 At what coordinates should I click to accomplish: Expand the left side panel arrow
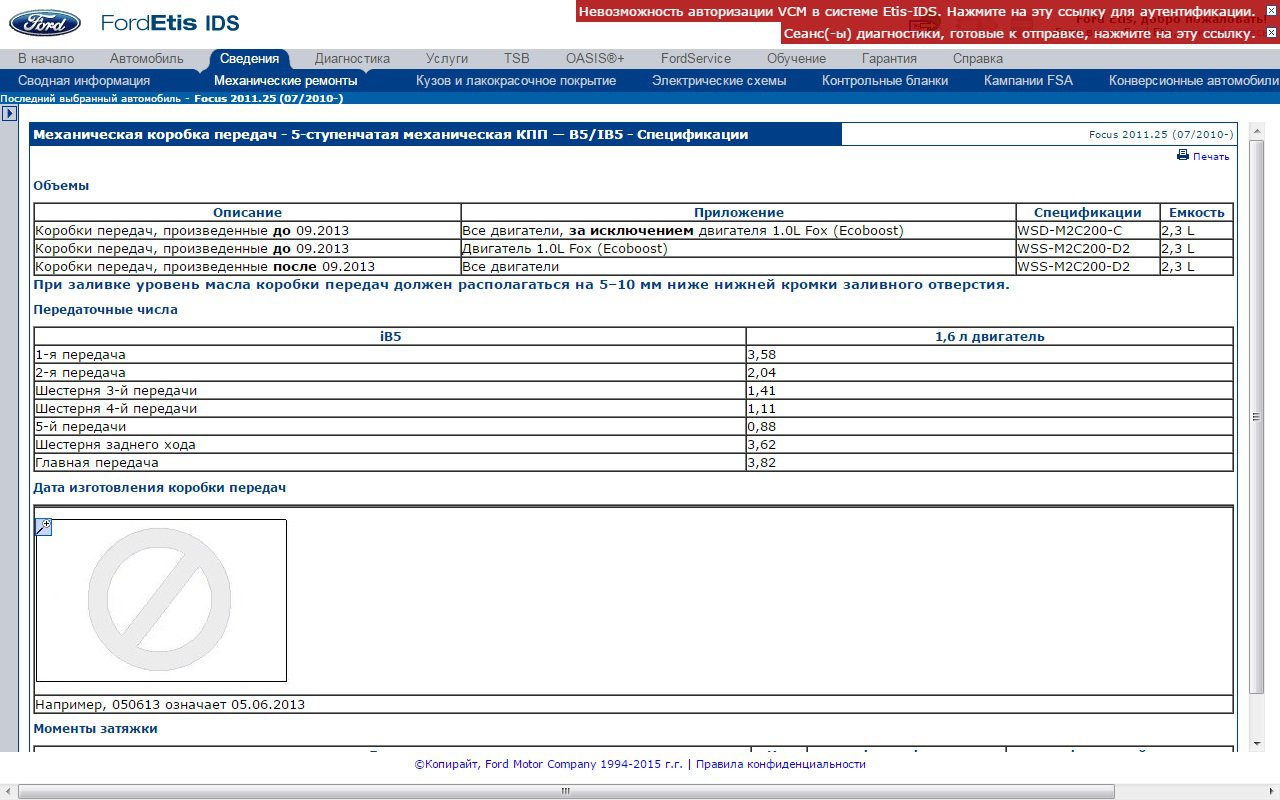(9, 114)
